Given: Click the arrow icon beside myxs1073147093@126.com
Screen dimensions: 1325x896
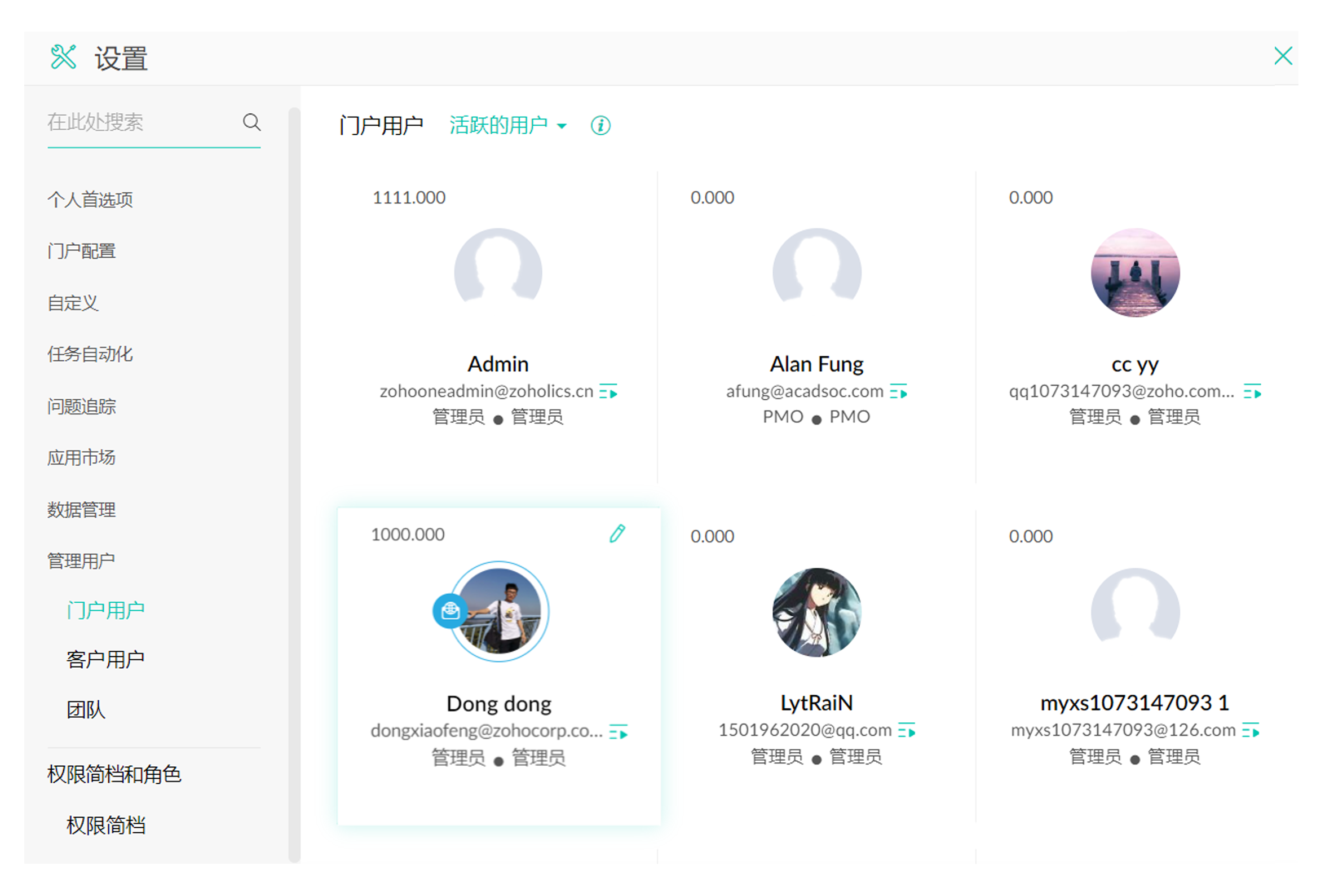Looking at the screenshot, I should [1251, 731].
